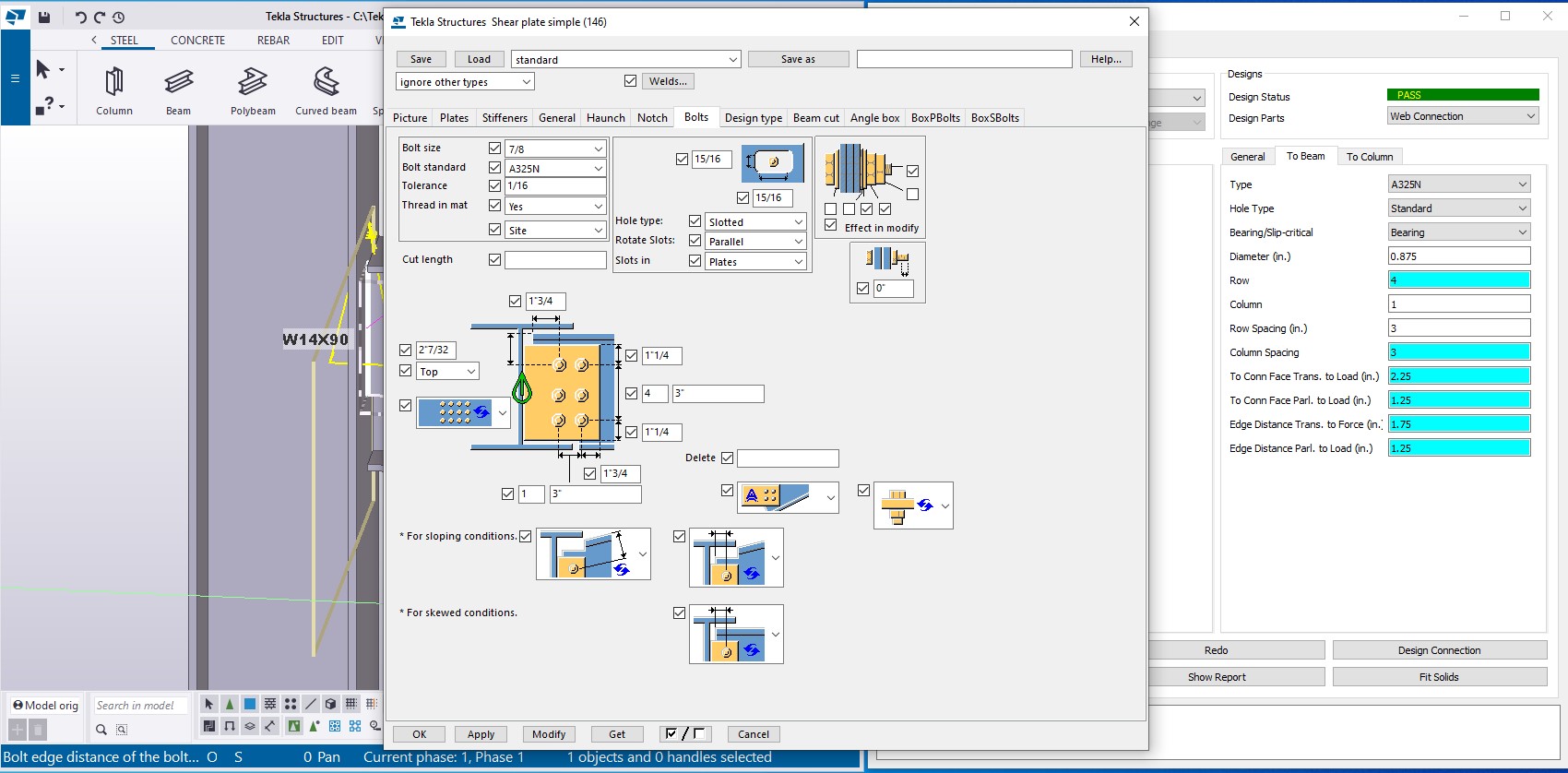Switch to the Stiffeners tab

505,118
